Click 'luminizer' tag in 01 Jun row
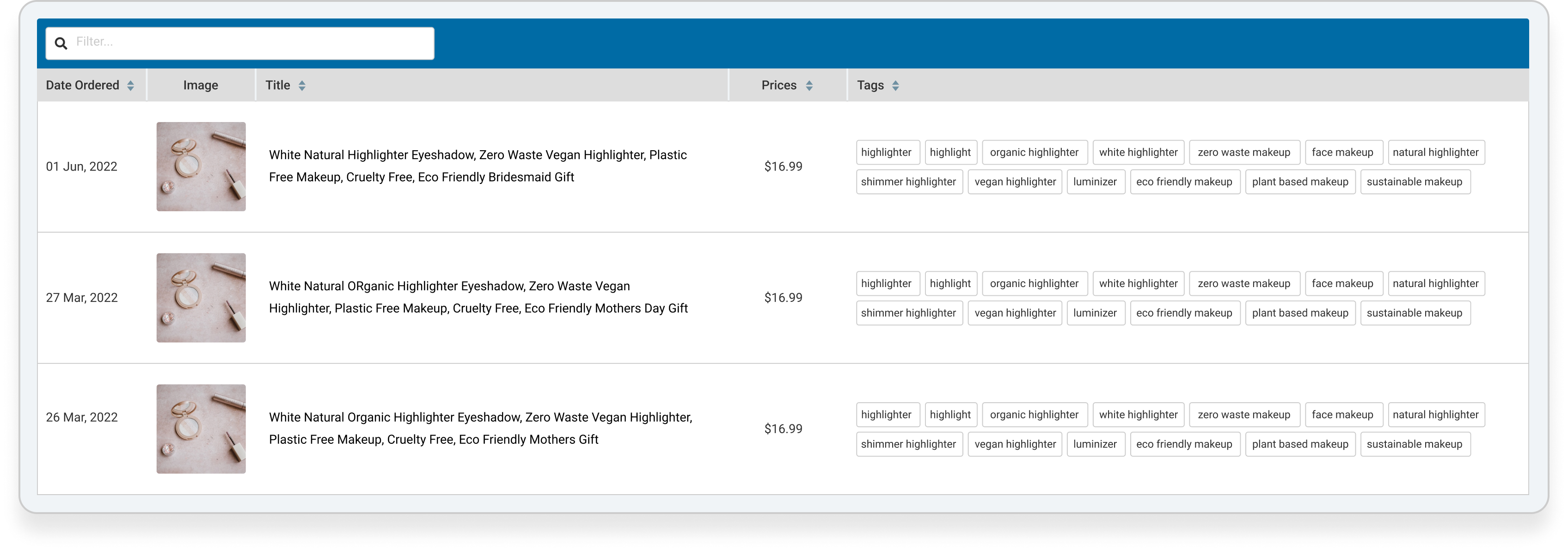The width and height of the screenshot is (1568, 551). (x=1096, y=182)
